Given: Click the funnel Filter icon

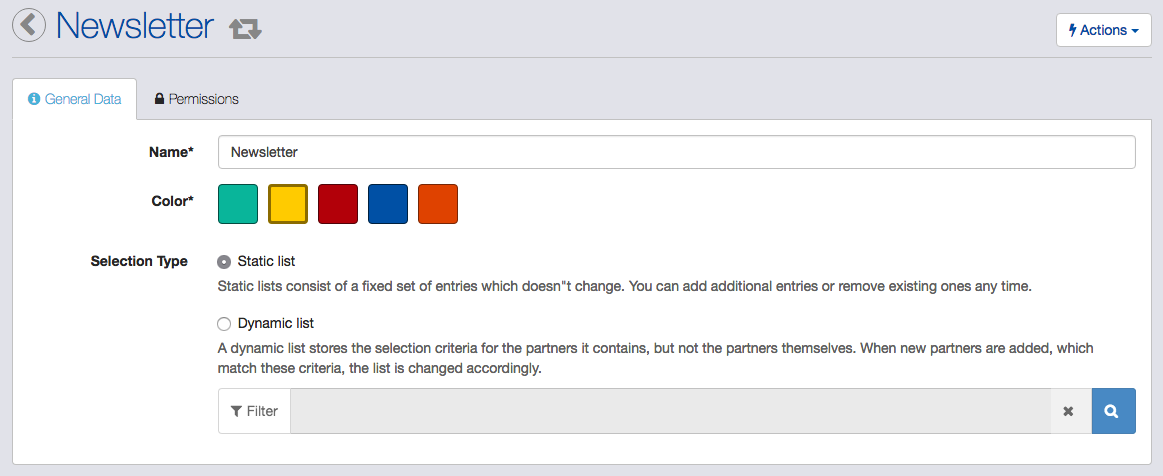Looking at the screenshot, I should point(236,411).
